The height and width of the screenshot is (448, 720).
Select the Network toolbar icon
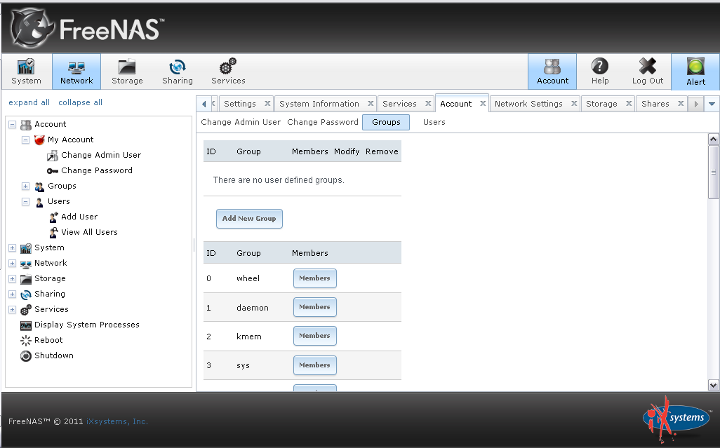(x=76, y=72)
